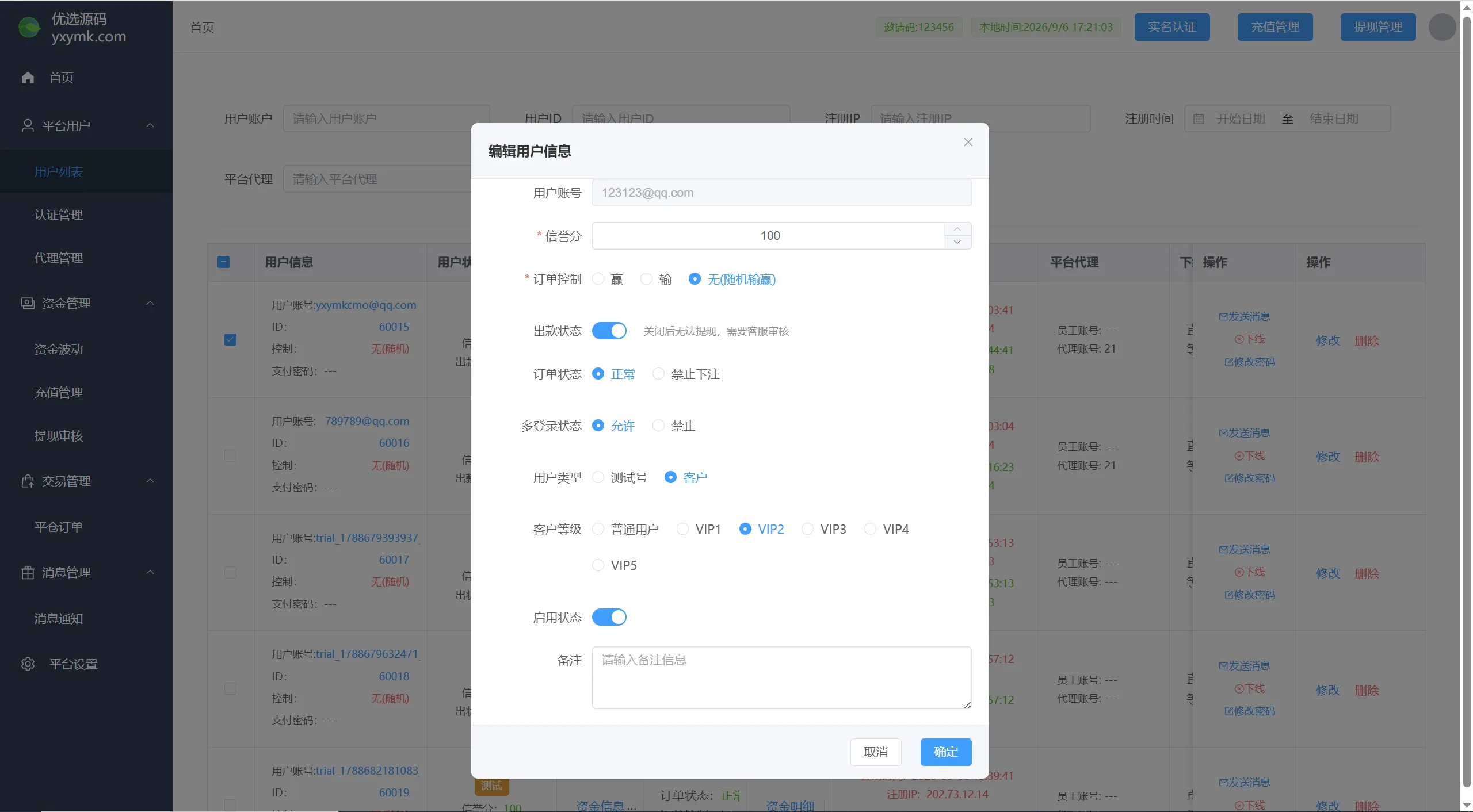Open 充值管理 in the sidebar
Image resolution: width=1473 pixels, height=812 pixels.
point(86,392)
